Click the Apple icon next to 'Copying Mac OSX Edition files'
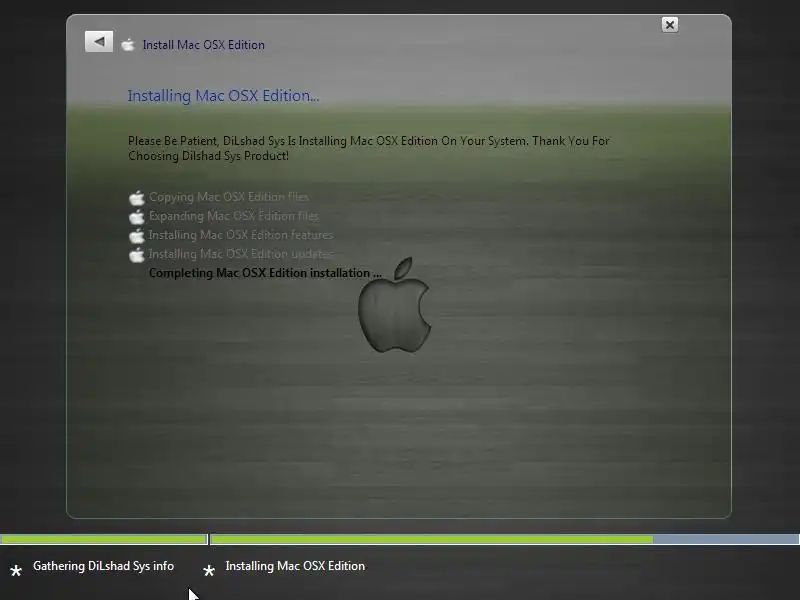This screenshot has height=600, width=800. (137, 197)
